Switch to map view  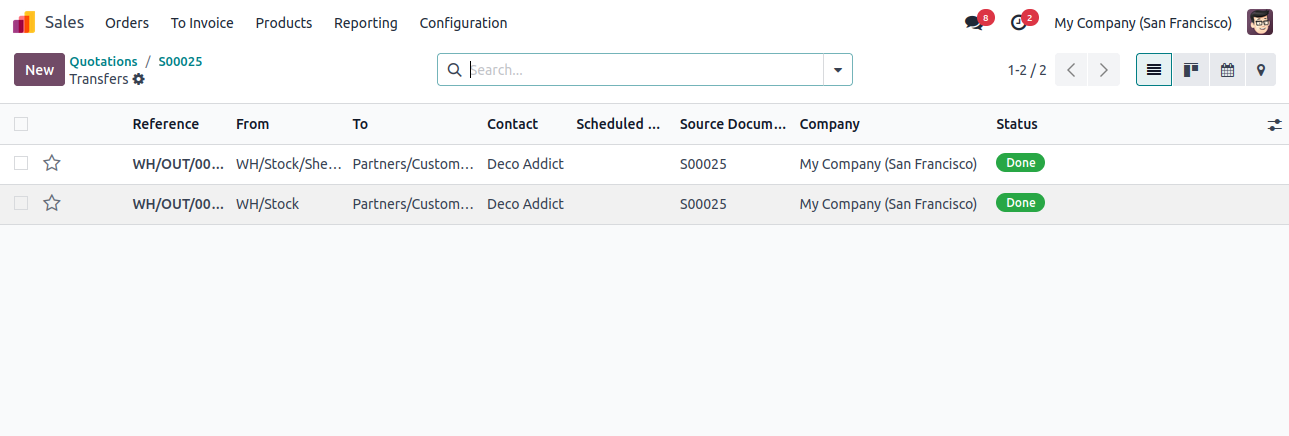tap(1261, 70)
